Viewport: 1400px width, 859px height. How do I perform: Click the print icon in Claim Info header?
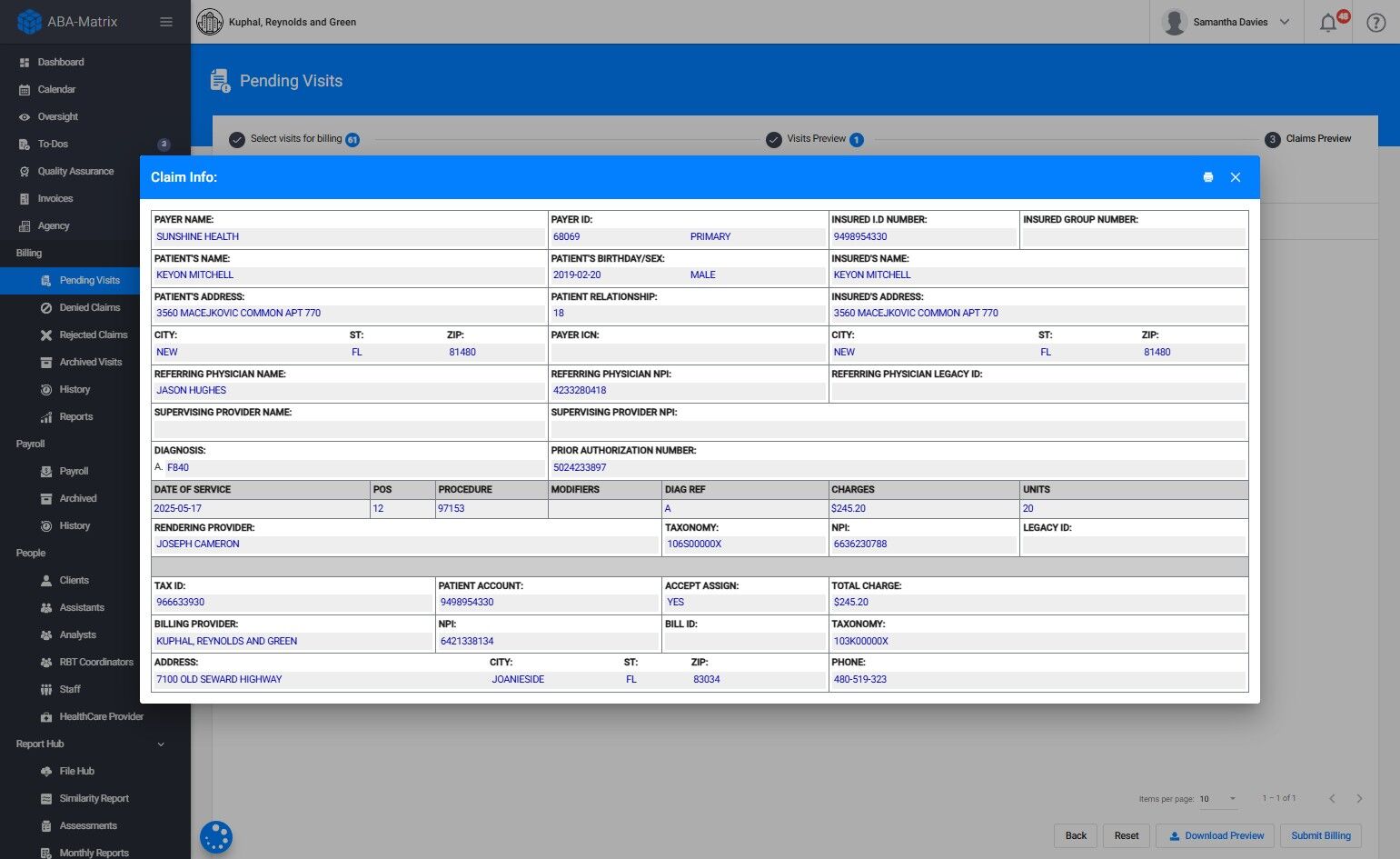point(1207,177)
